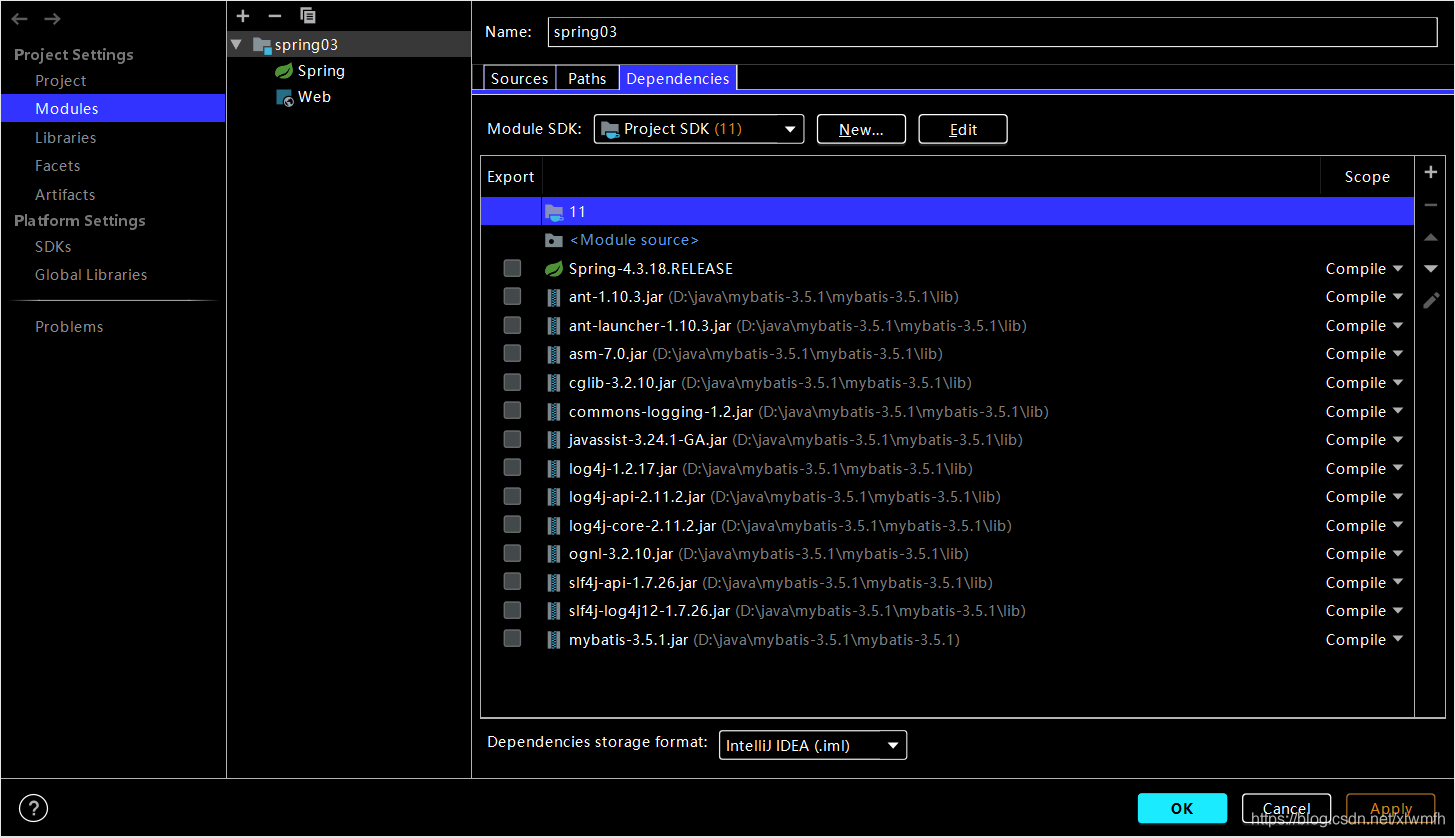1455x838 pixels.
Task: Select the <Module source> row
Action: [x=947, y=240]
